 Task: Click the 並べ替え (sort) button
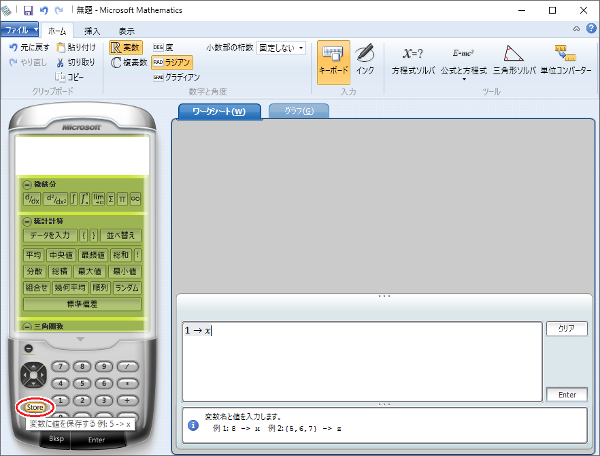click(121, 235)
